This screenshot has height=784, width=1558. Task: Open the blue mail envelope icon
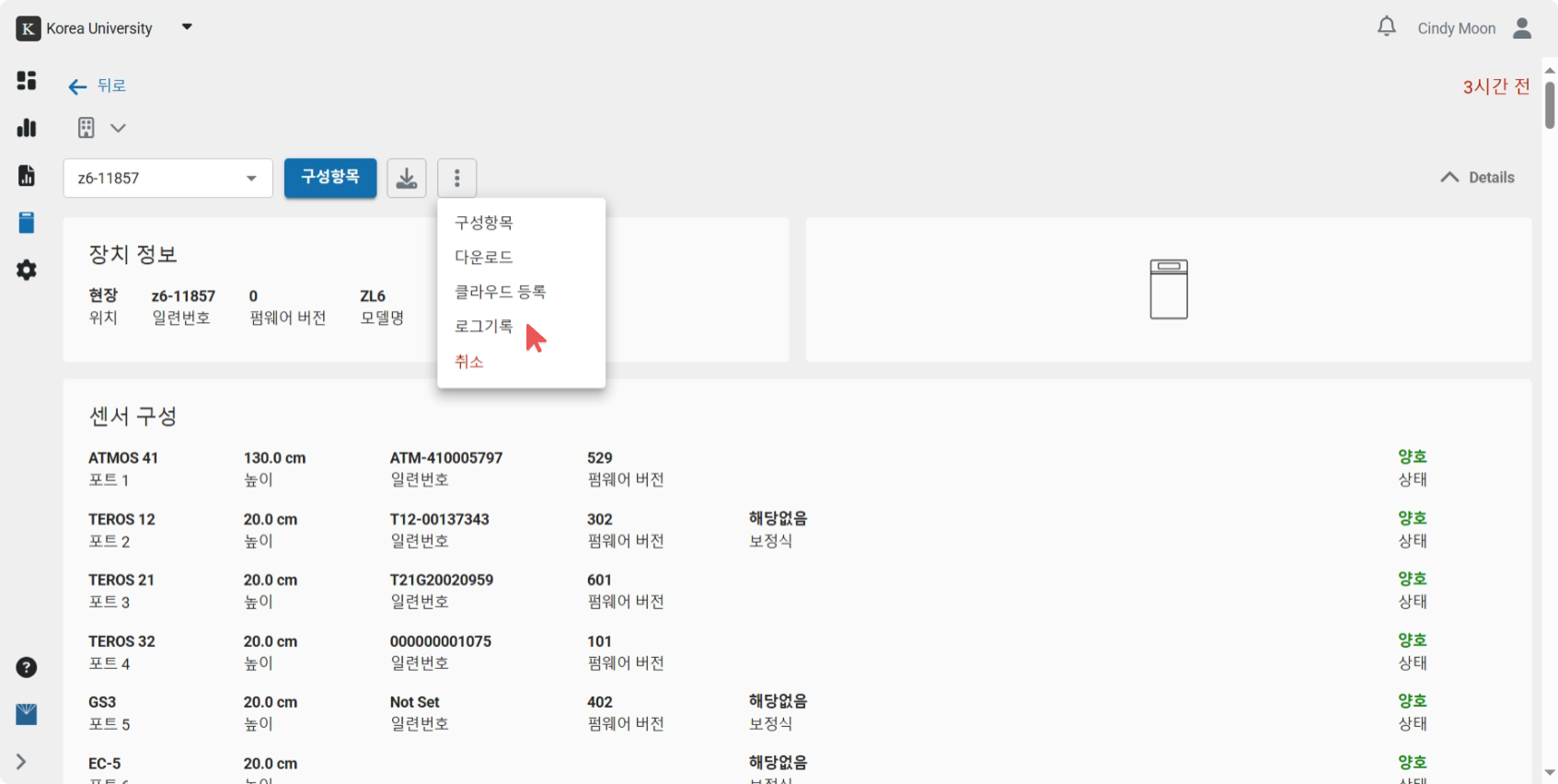27,714
